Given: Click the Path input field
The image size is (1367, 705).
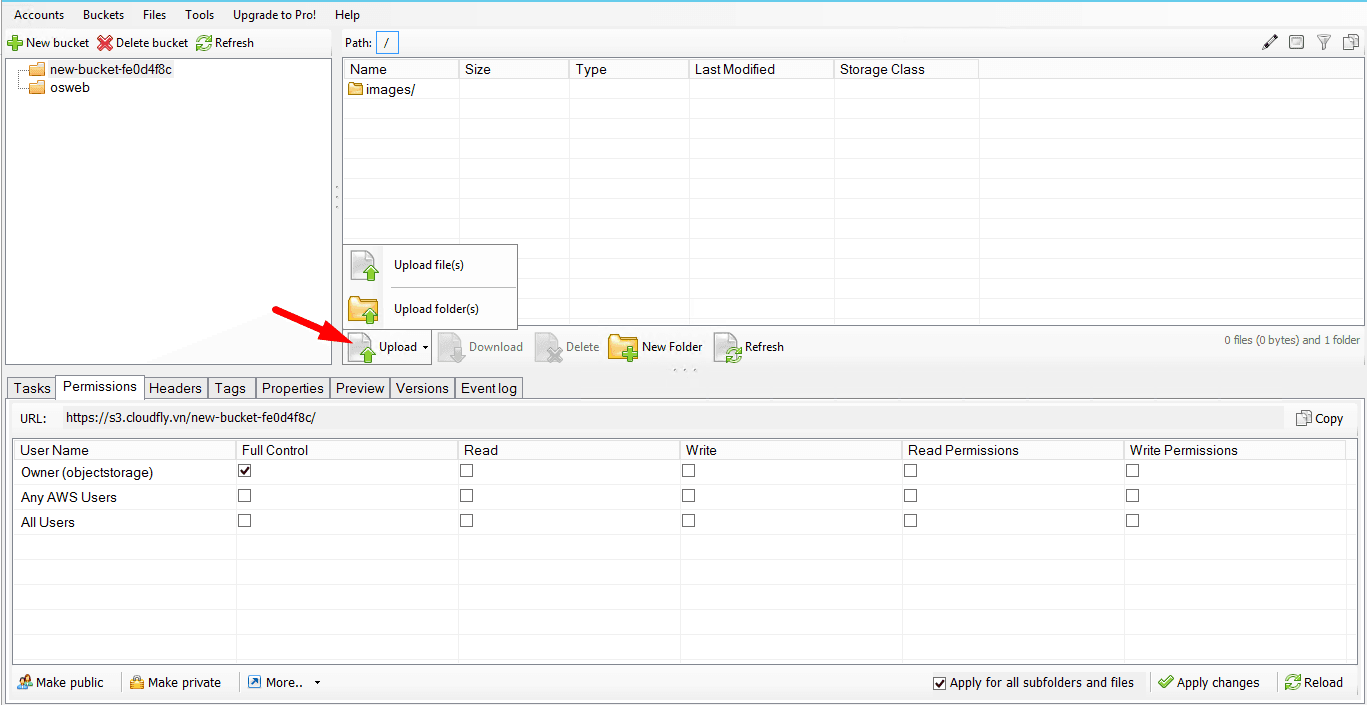Looking at the screenshot, I should click(387, 43).
